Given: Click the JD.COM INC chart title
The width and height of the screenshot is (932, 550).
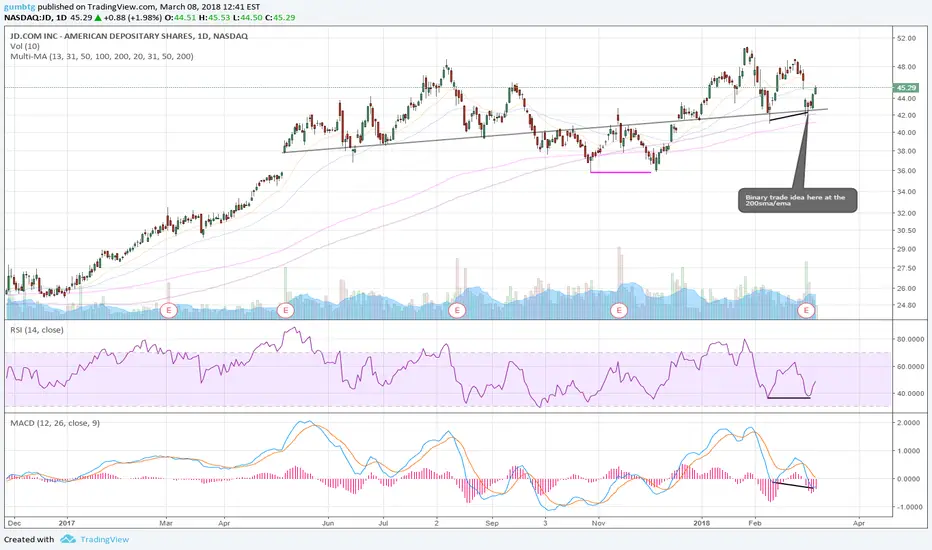Looking at the screenshot, I should (129, 36).
